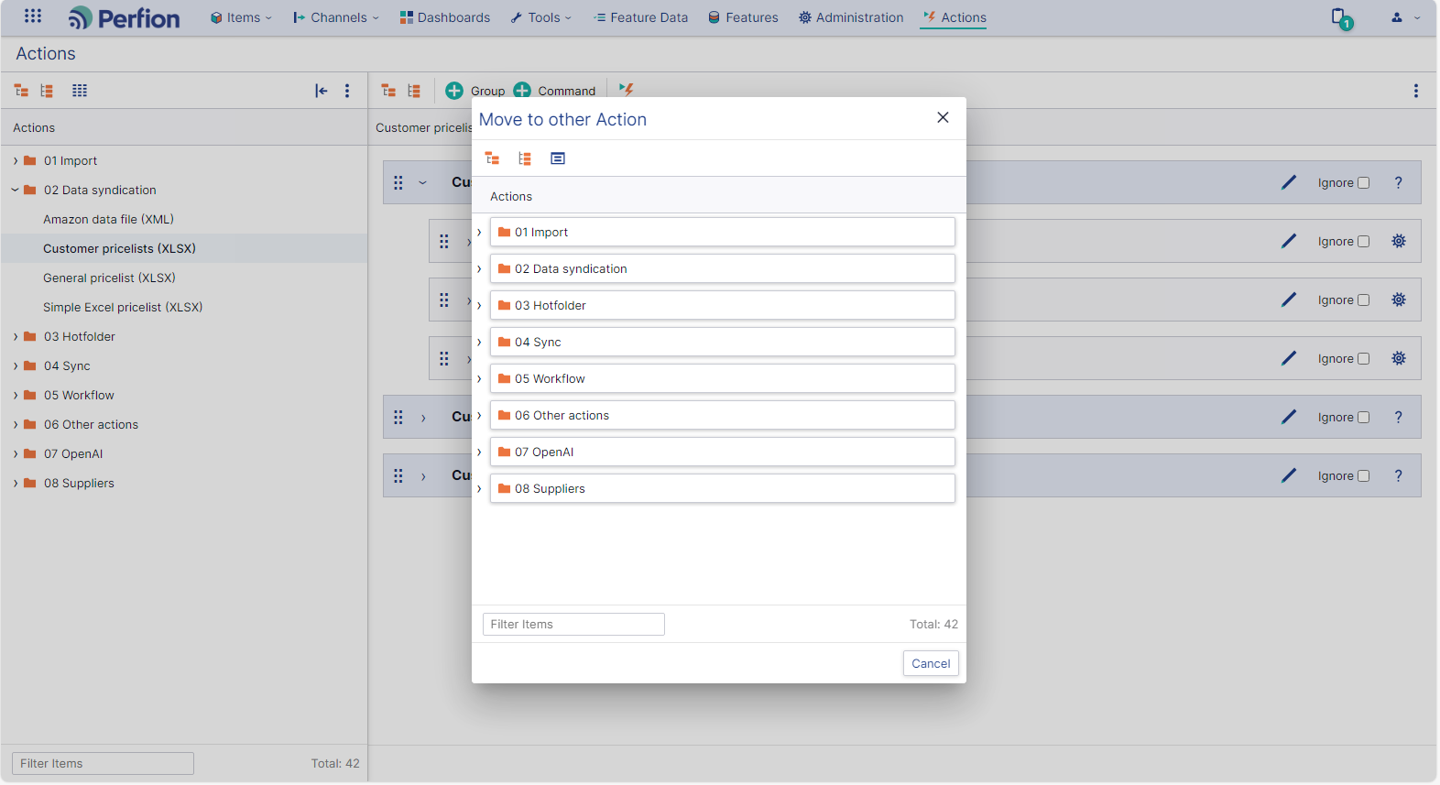Click the details view icon in Move dialog

tap(558, 158)
